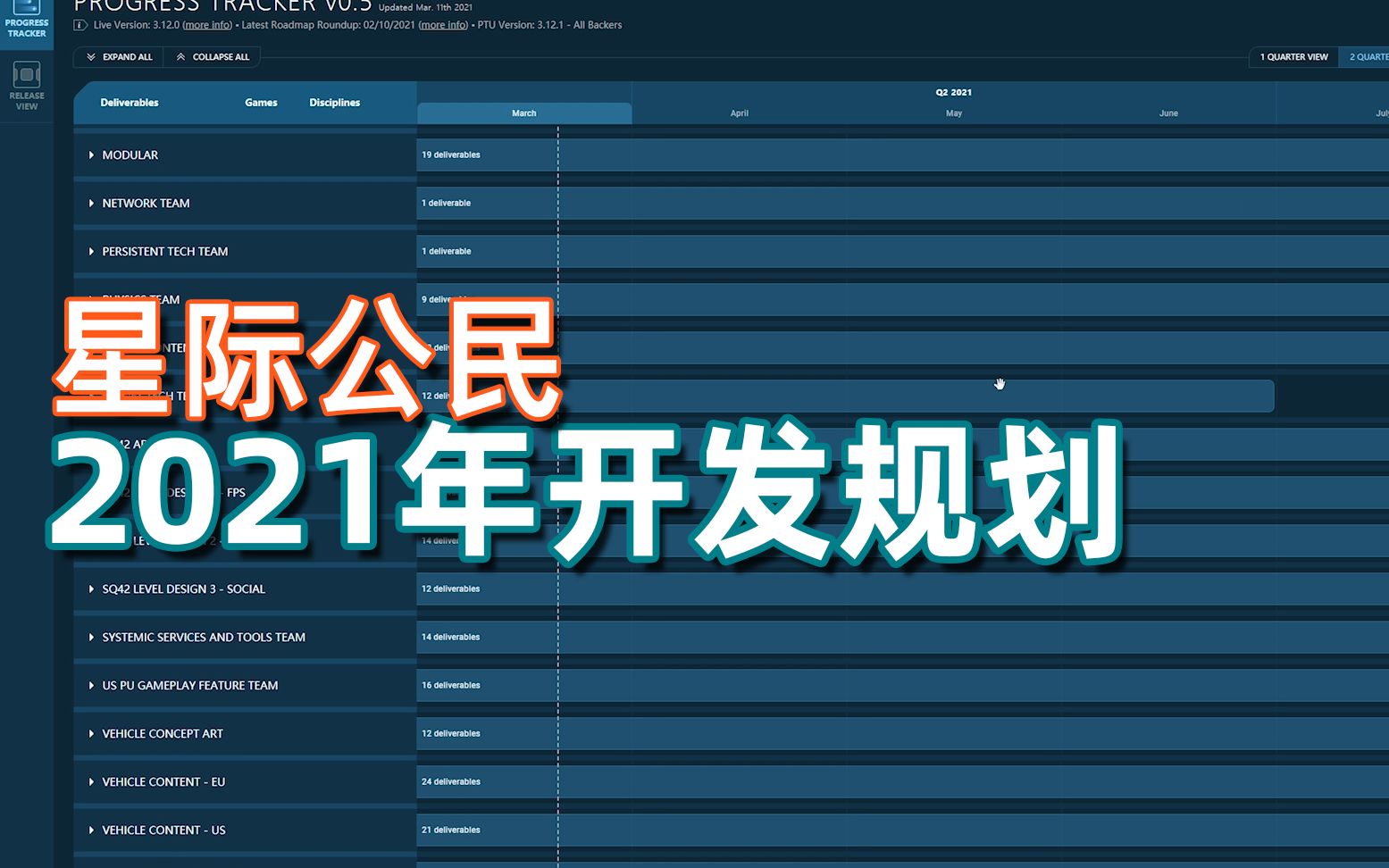This screenshot has width=1389, height=868.
Task: Click 12 deliverables in VEHICLE CONCEPT ART row
Action: pyautogui.click(x=451, y=734)
